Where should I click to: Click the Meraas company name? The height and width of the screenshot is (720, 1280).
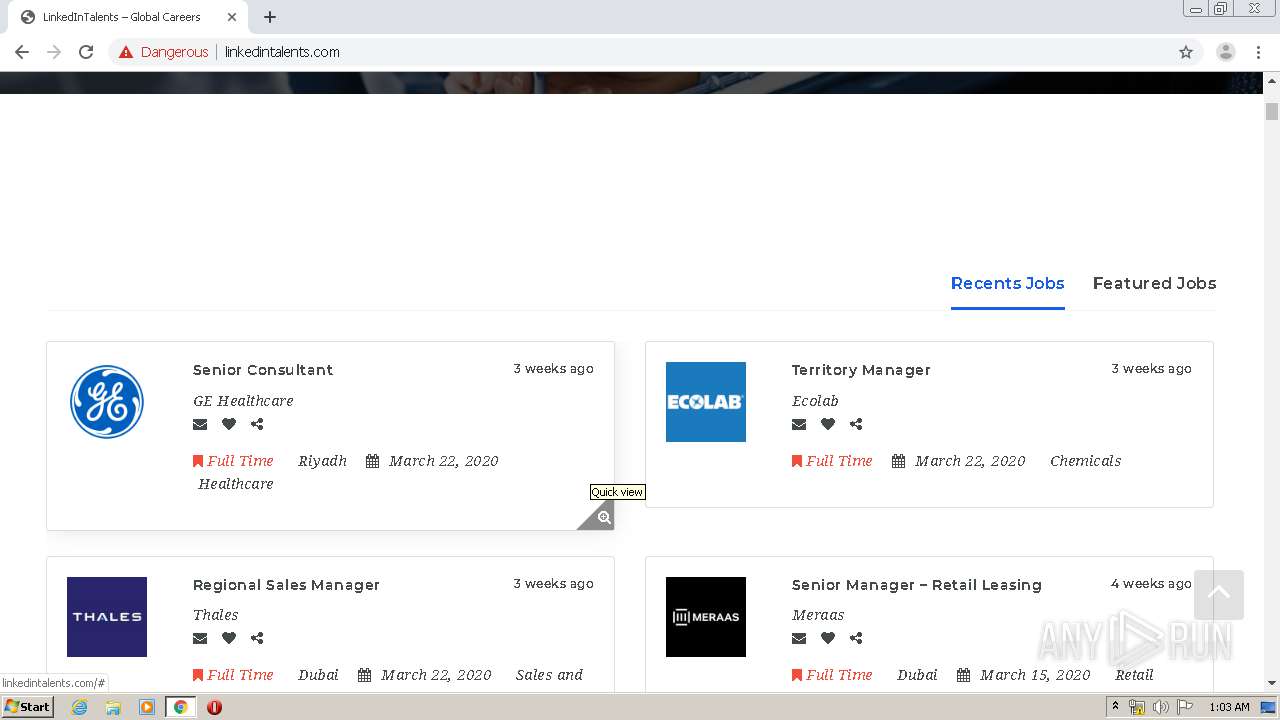[818, 615]
